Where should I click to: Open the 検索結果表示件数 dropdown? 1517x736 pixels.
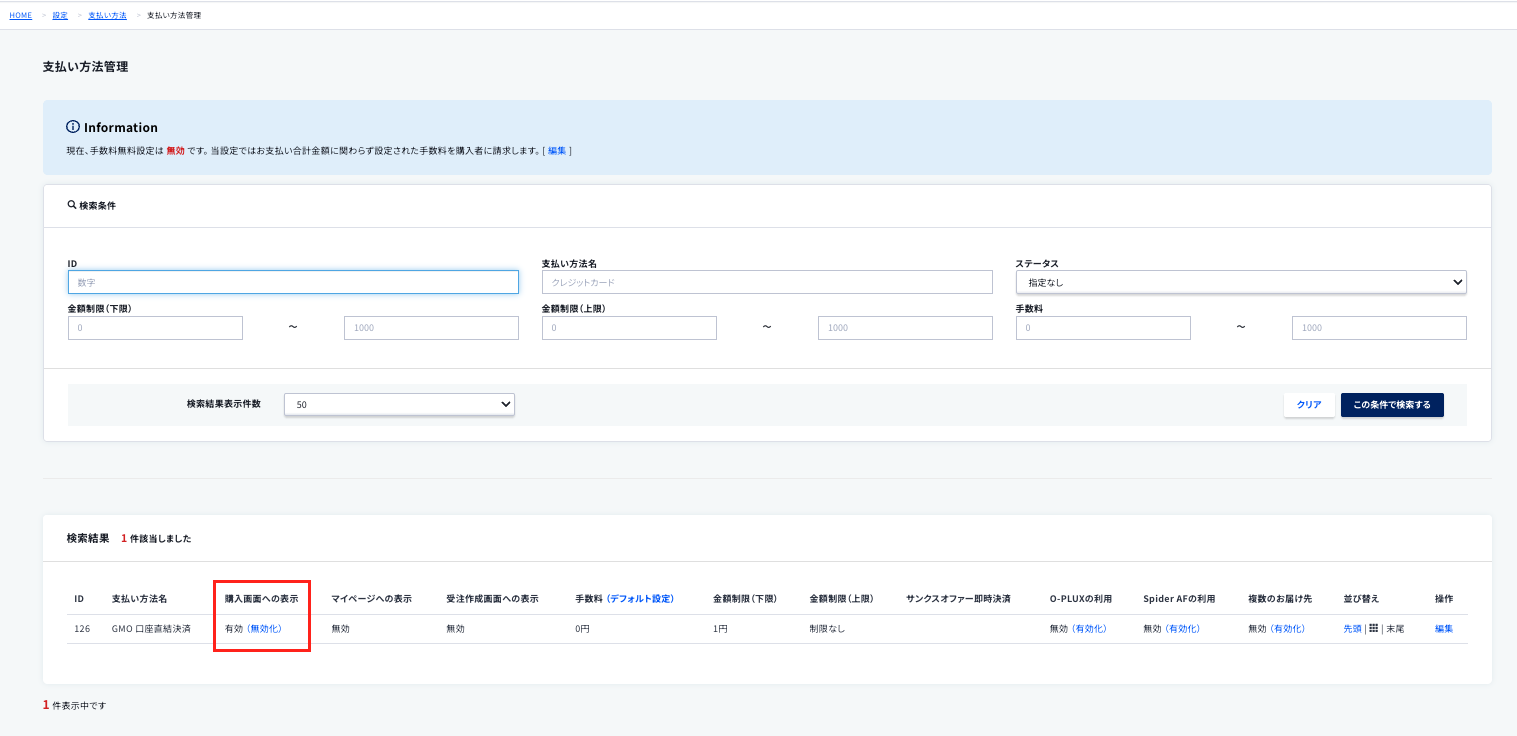pyautogui.click(x=399, y=404)
